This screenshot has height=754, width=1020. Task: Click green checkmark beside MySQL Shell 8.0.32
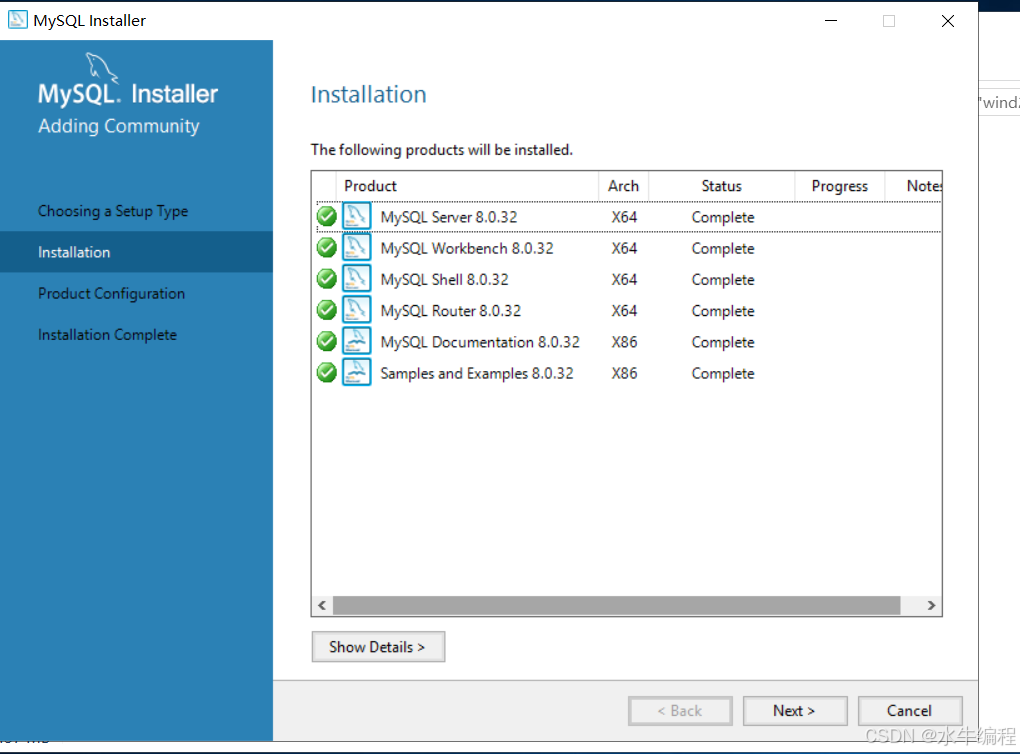click(x=327, y=278)
